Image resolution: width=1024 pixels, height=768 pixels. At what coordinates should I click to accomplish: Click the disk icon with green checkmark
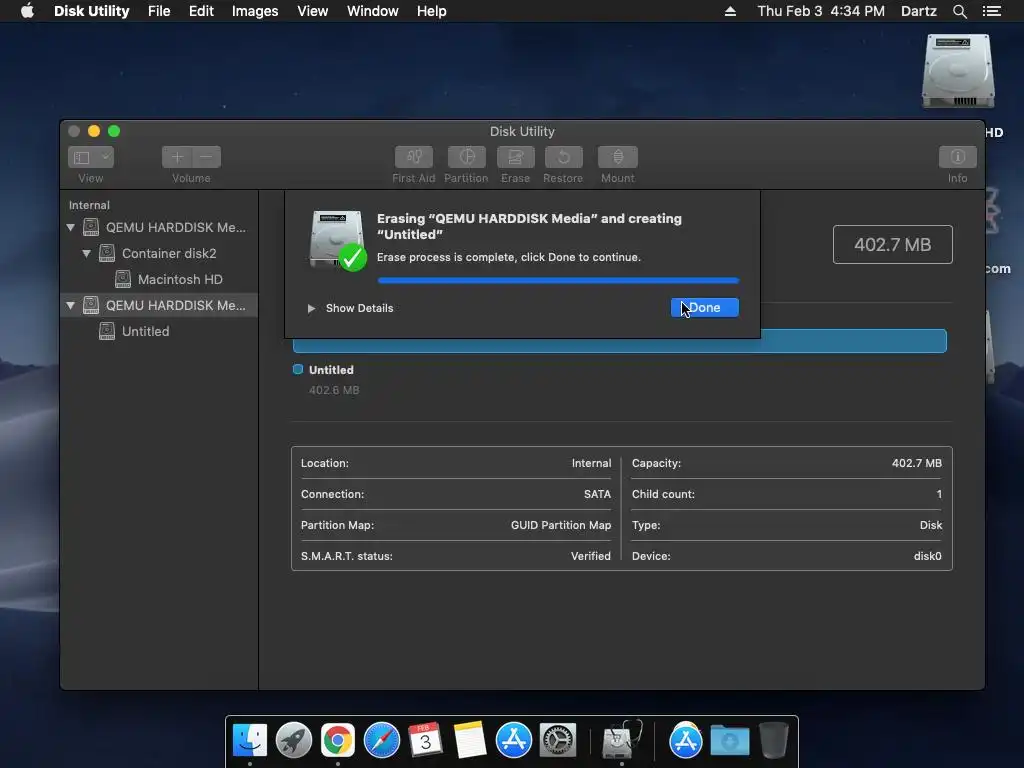click(337, 240)
